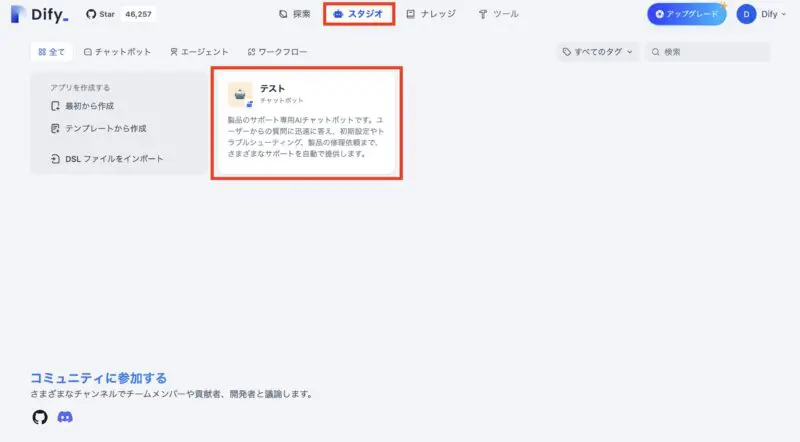This screenshot has width=800, height=442.
Task: Switch to the スタジオ (Studio) tab
Action: point(358,15)
